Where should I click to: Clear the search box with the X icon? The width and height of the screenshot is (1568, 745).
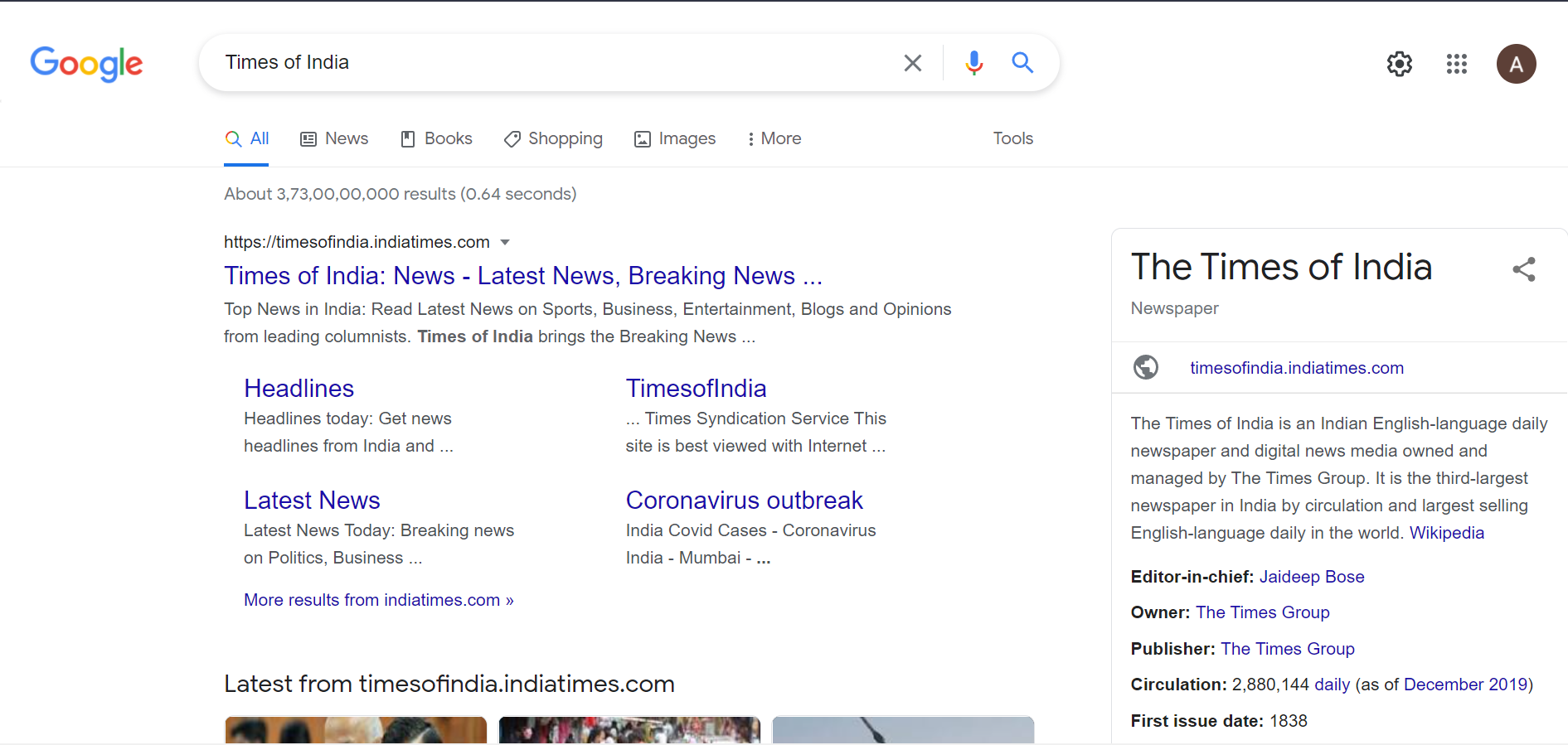[912, 63]
